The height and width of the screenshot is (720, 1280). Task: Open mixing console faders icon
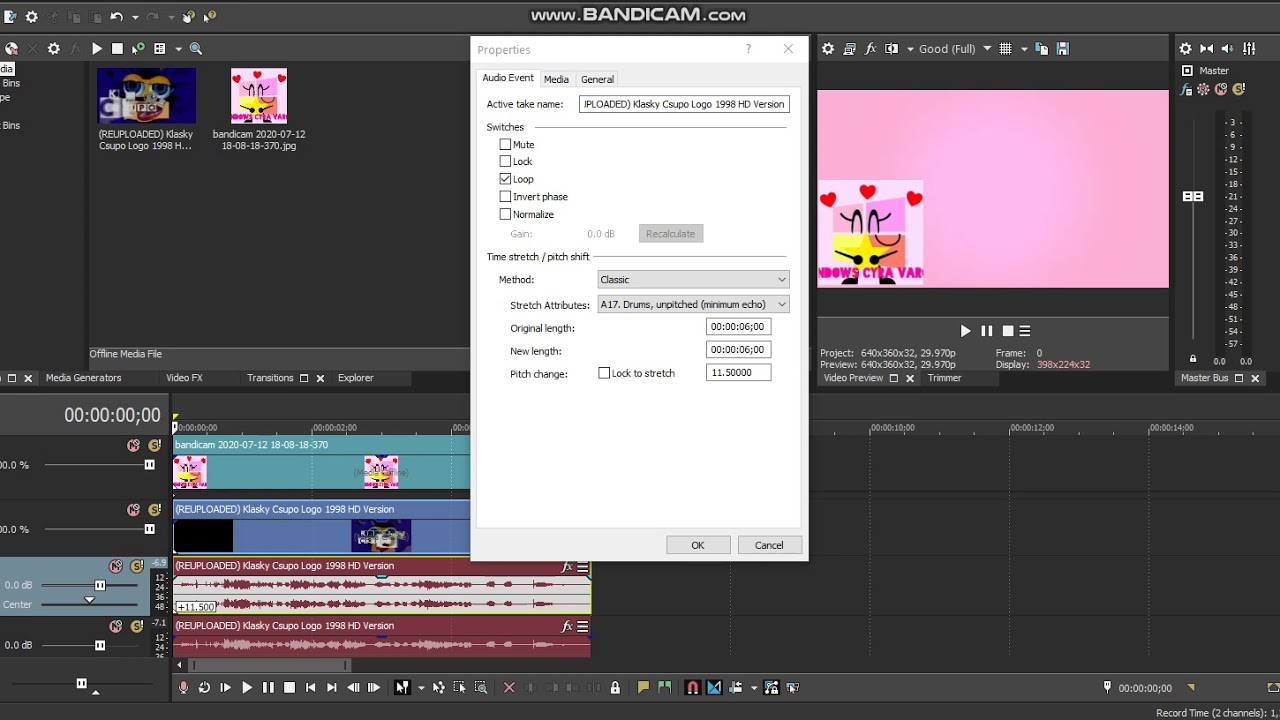tap(1249, 48)
